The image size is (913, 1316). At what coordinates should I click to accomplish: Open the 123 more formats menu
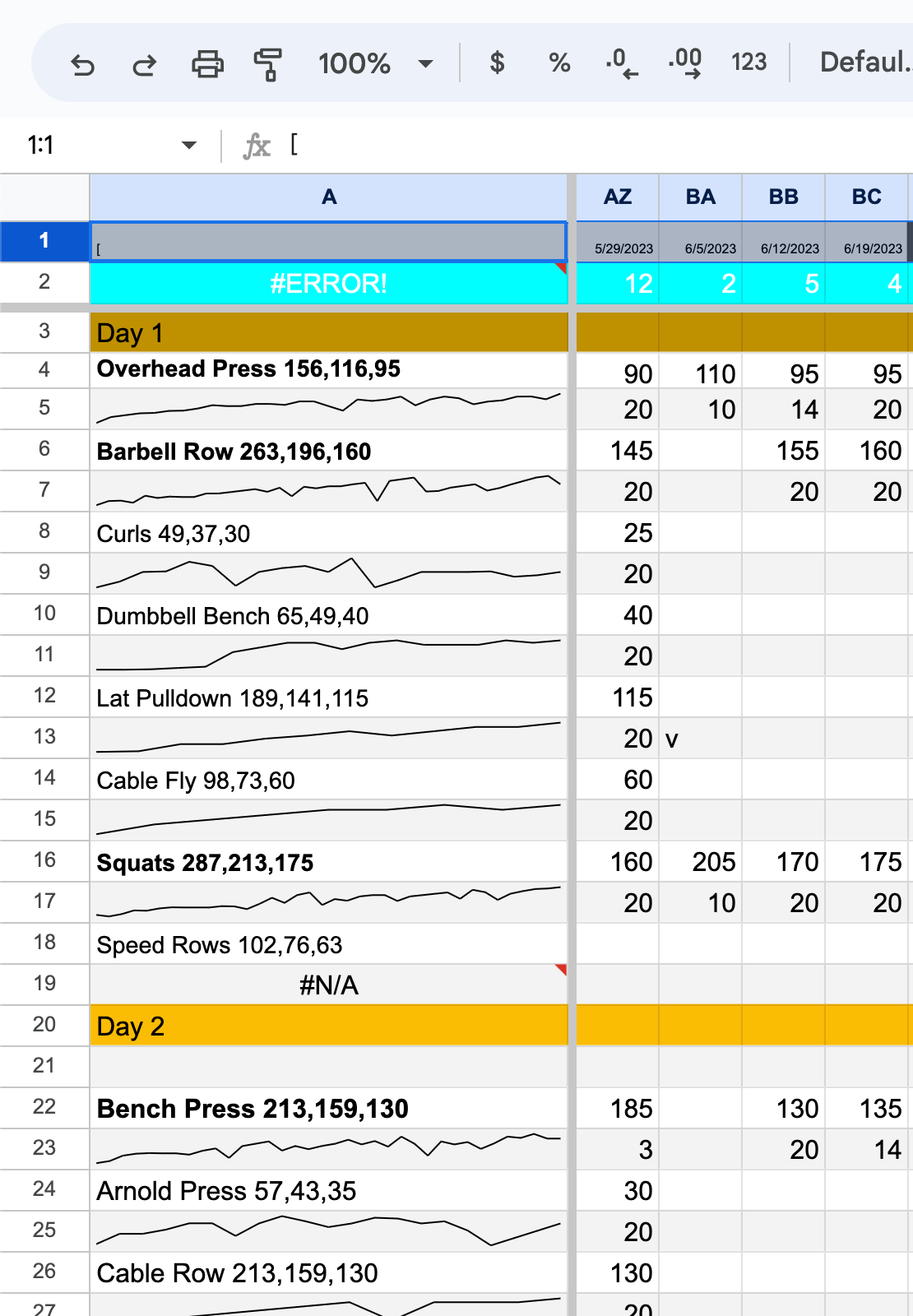(748, 63)
